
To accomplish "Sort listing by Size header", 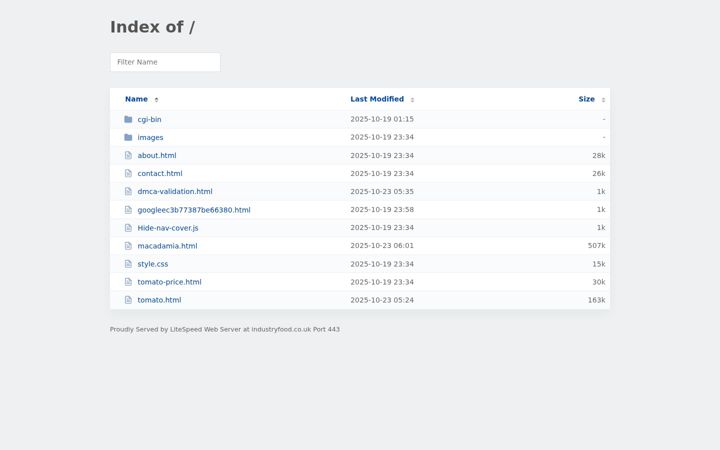I will (586, 99).
